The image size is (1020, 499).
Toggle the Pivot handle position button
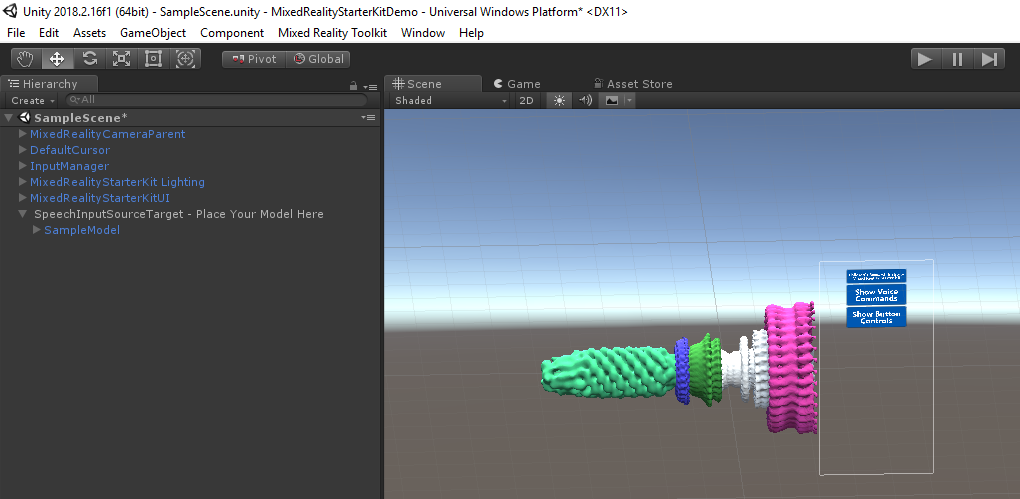tap(254, 59)
